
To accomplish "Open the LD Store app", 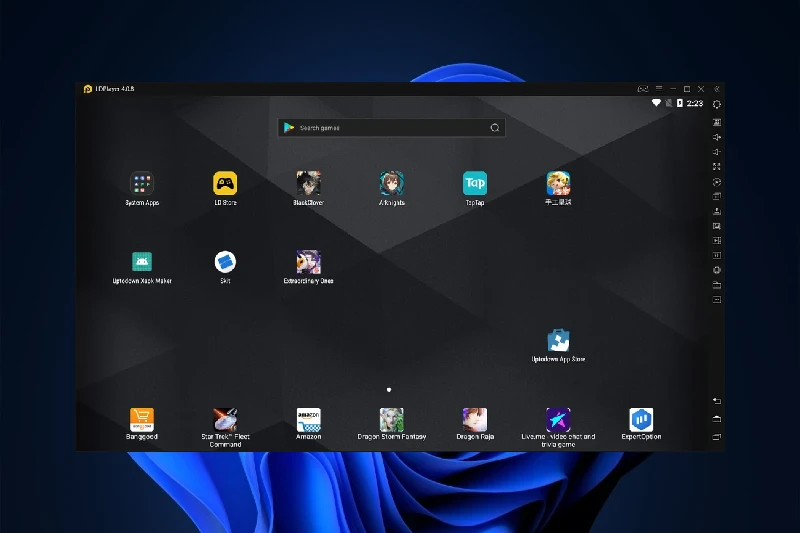I will 225,184.
